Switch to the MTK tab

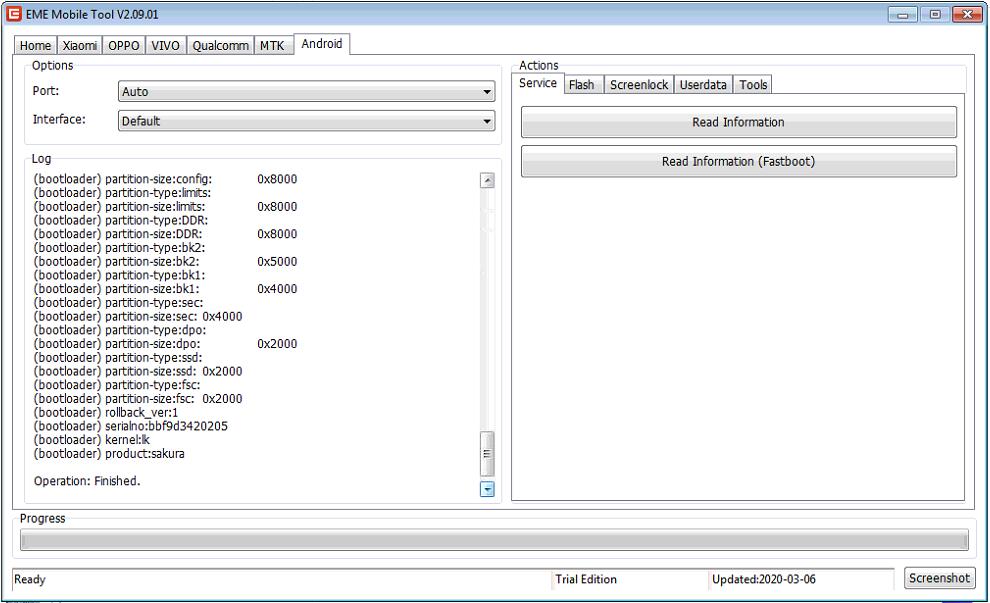(272, 46)
